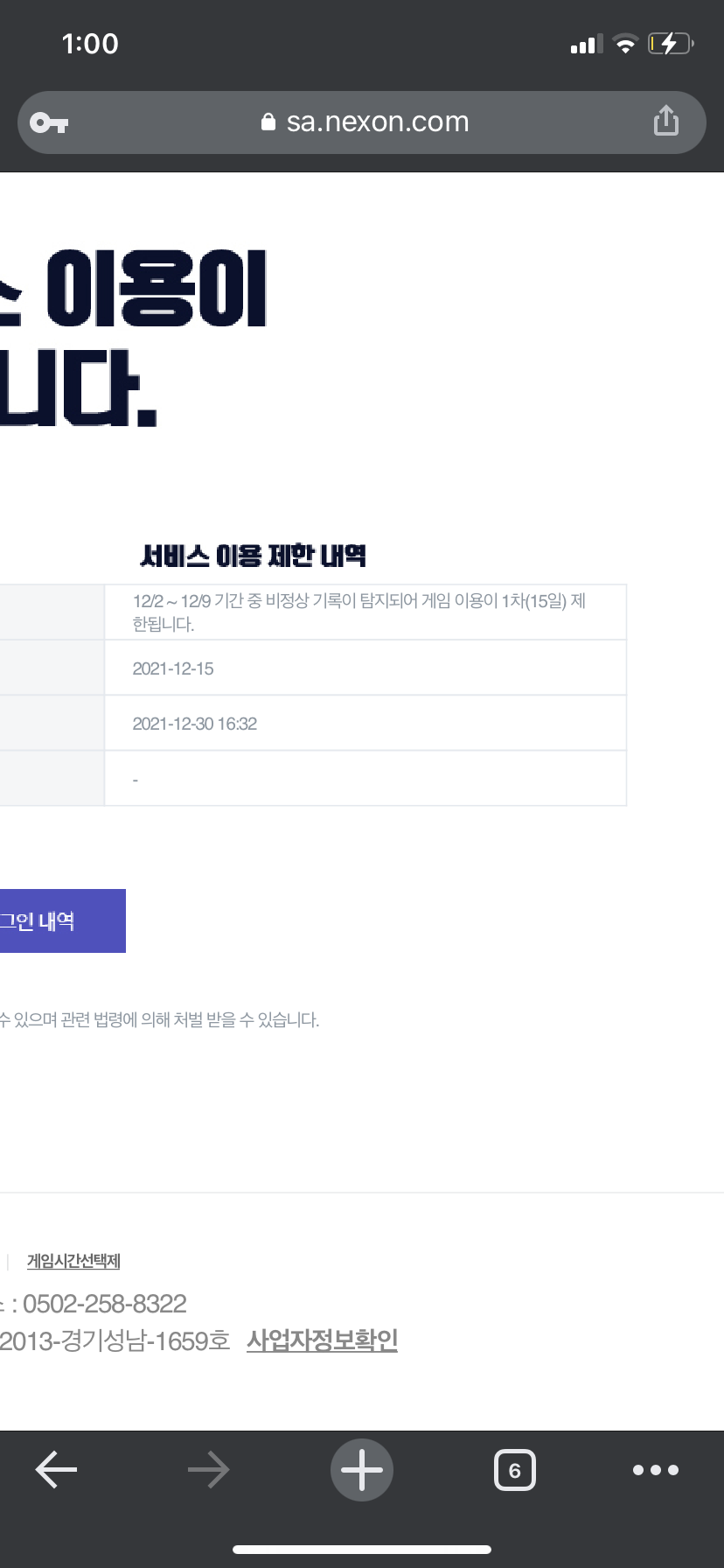
Task: Tap the 1:00 clock in status bar
Action: pyautogui.click(x=90, y=44)
